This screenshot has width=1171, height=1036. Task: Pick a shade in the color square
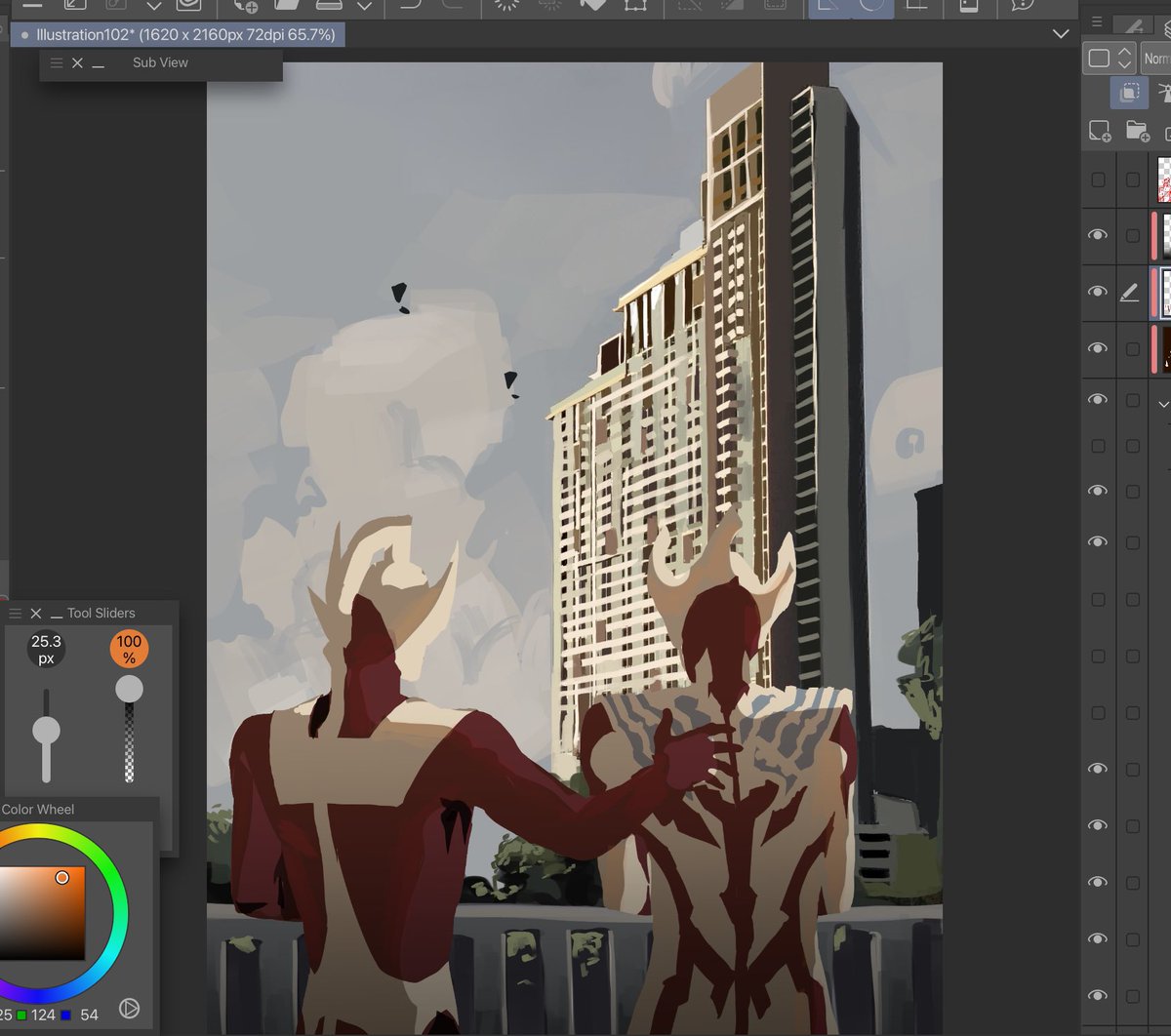tap(41, 913)
